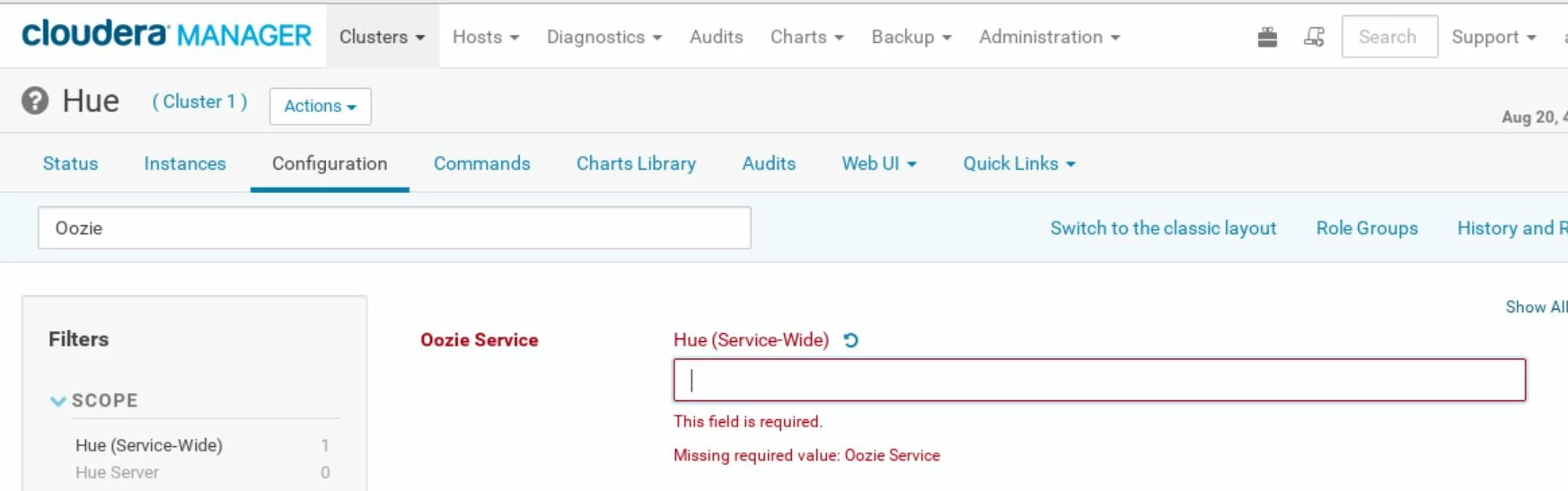Click 'This field is required.' message
The height and width of the screenshot is (491, 1568).
coord(748,422)
